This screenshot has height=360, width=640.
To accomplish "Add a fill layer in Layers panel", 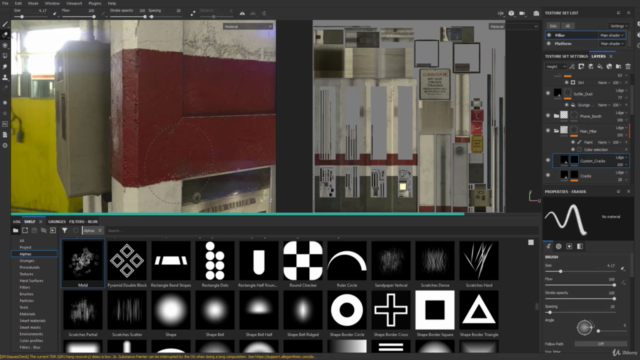I will pos(600,67).
